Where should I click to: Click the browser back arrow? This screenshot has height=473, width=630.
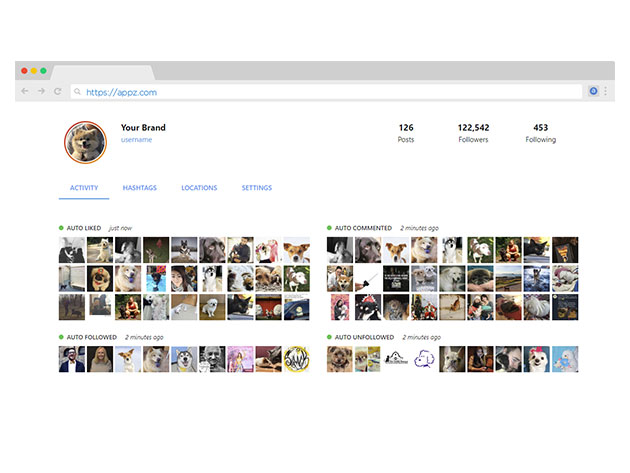point(25,91)
